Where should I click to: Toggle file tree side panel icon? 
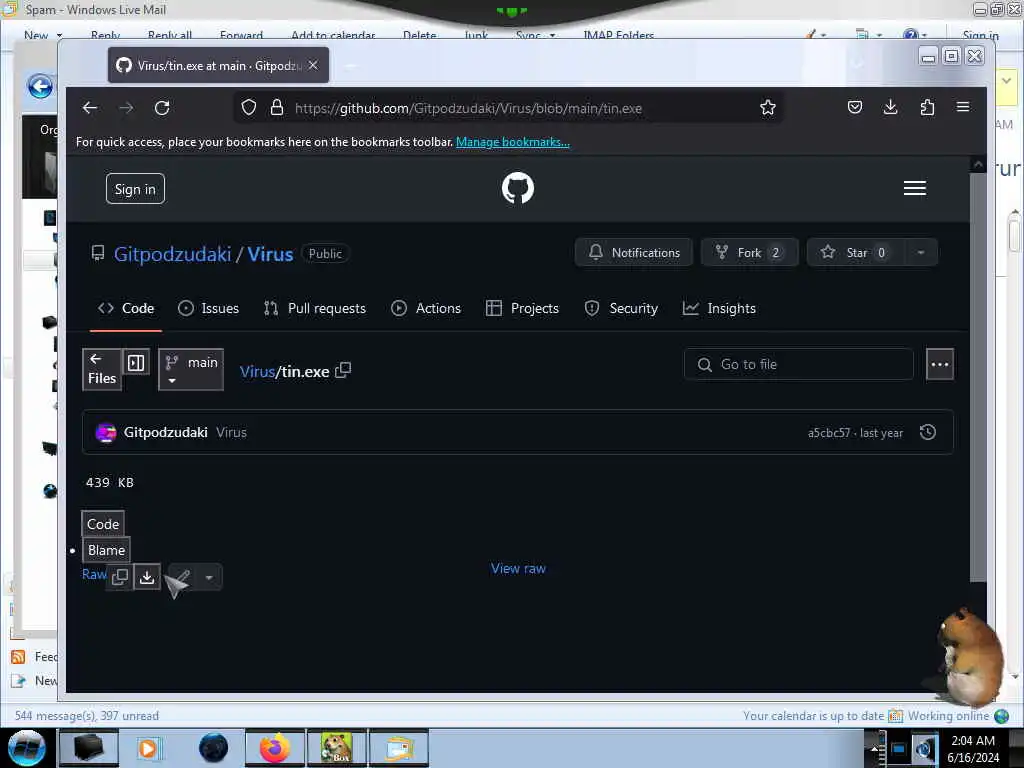136,362
